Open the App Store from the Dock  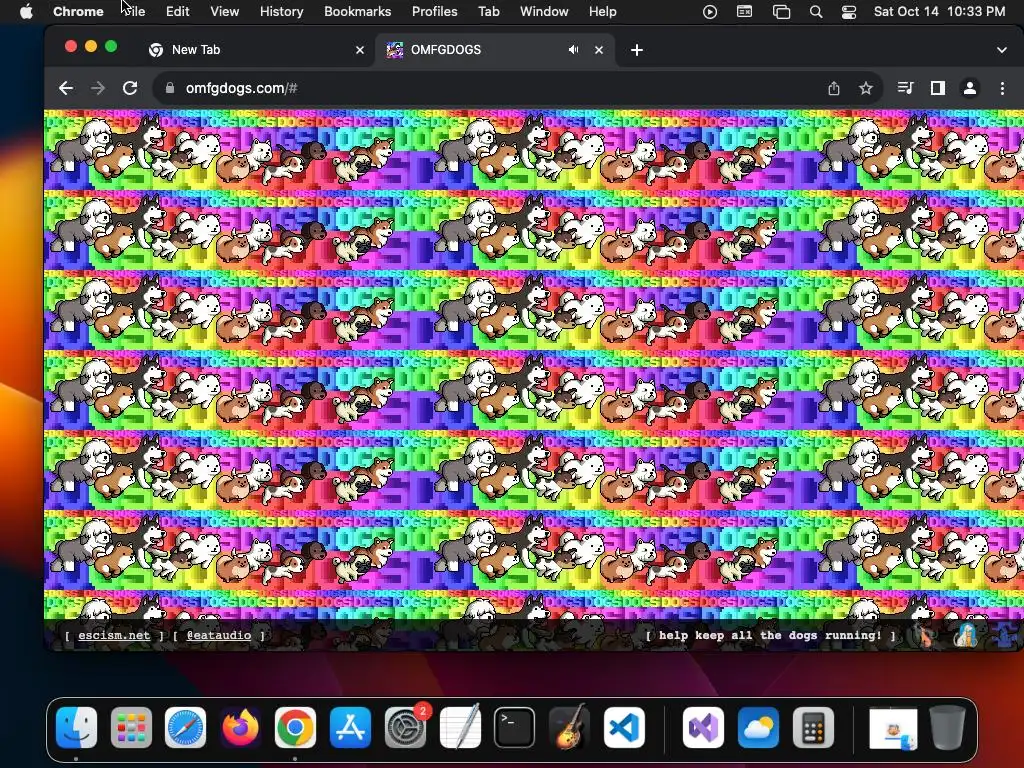point(350,728)
